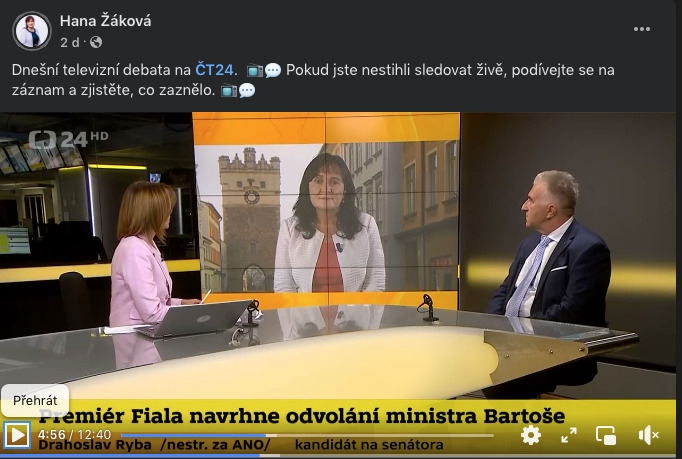This screenshot has width=682, height=459.
Task: Open picture-in-picture mini player
Action: click(606, 435)
